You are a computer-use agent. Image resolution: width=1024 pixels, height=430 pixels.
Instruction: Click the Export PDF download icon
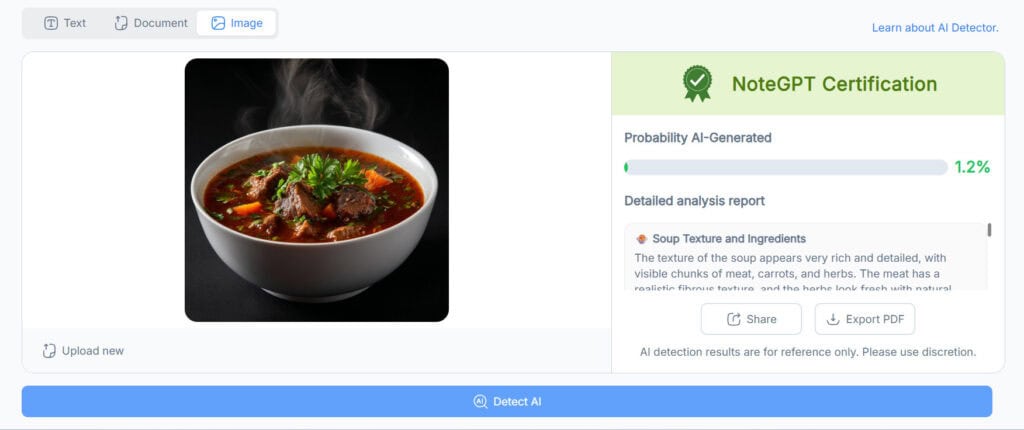point(833,319)
